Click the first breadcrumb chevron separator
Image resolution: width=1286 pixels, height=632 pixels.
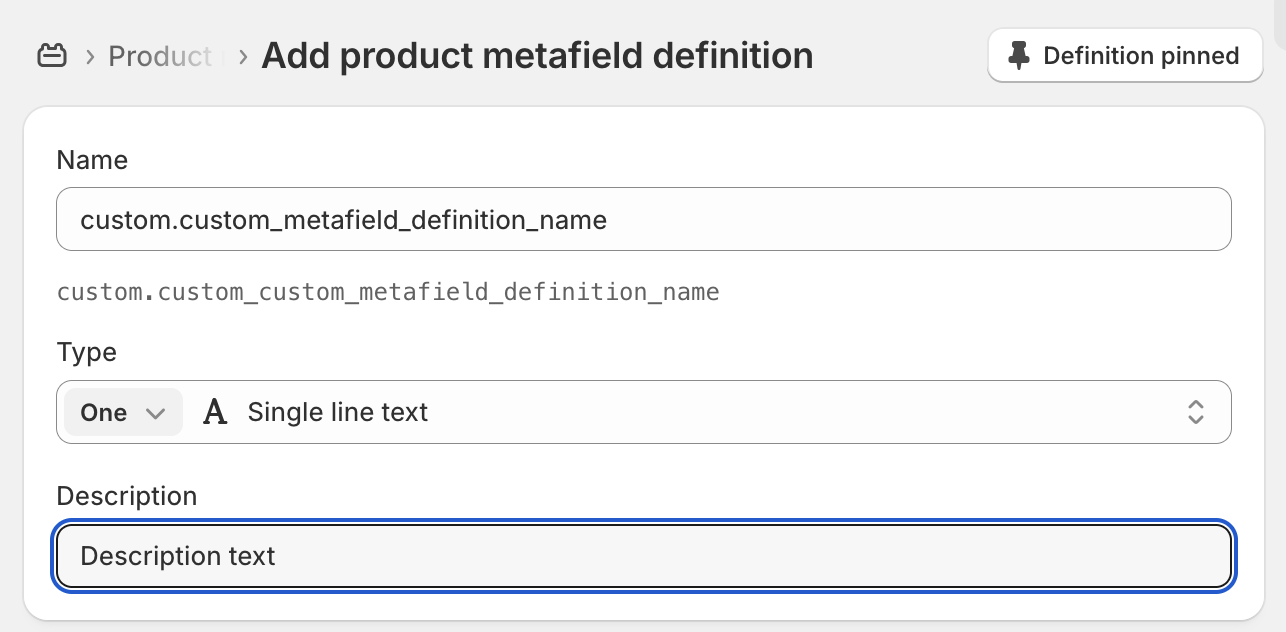[90, 57]
